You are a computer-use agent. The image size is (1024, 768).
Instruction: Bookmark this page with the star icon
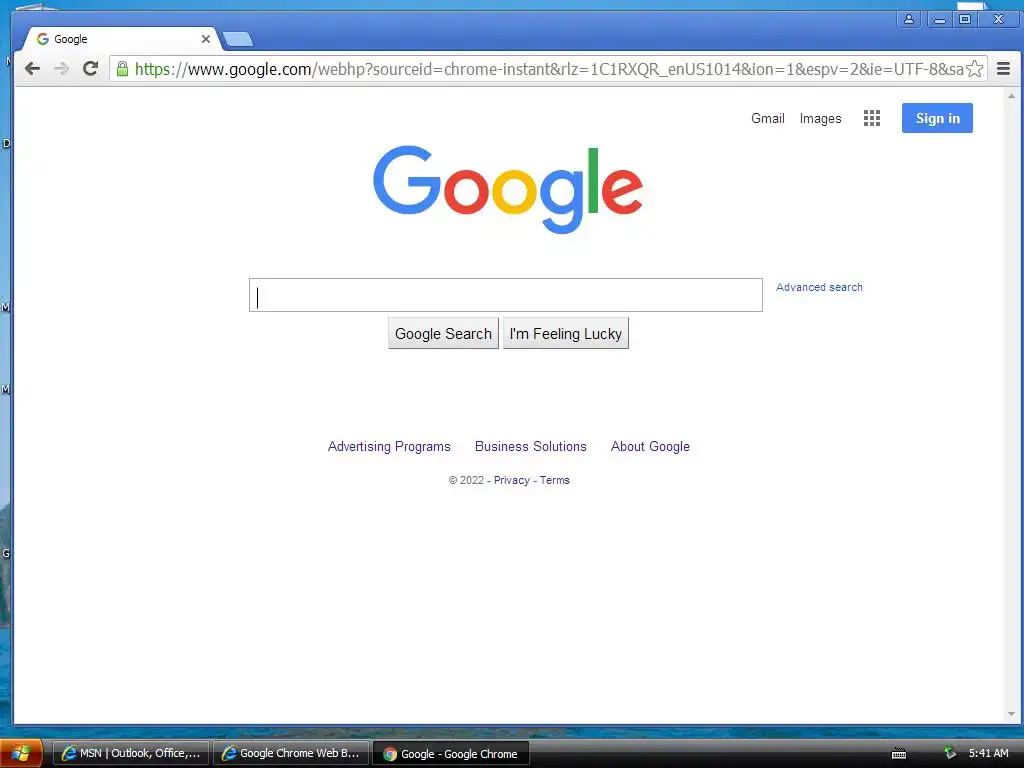(x=974, y=69)
